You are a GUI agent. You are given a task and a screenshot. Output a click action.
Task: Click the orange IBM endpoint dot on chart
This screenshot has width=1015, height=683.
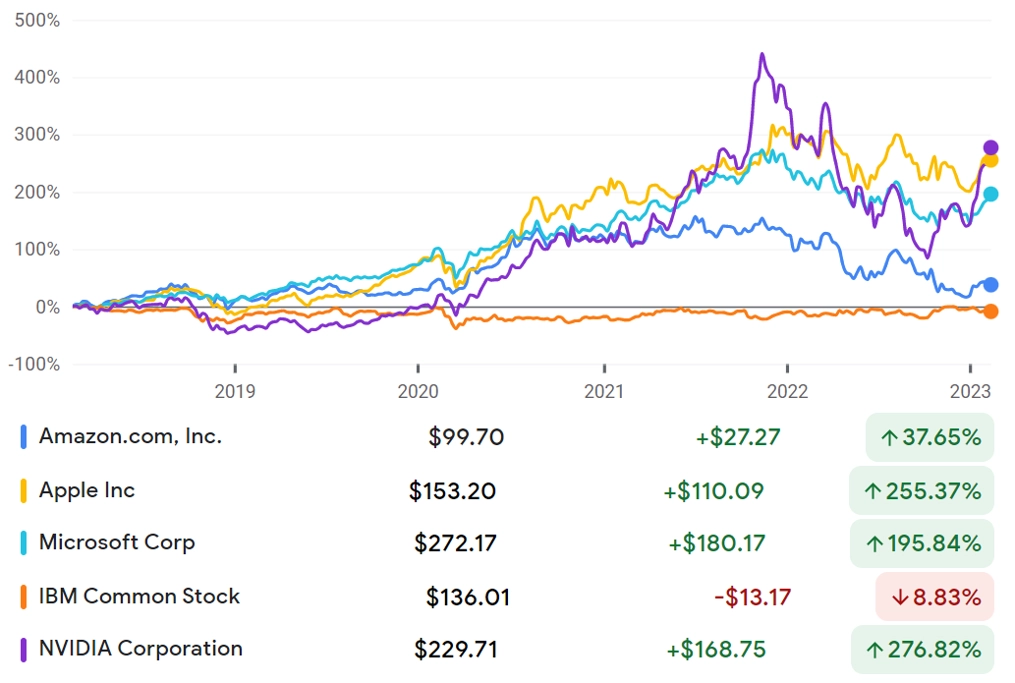(x=990, y=311)
